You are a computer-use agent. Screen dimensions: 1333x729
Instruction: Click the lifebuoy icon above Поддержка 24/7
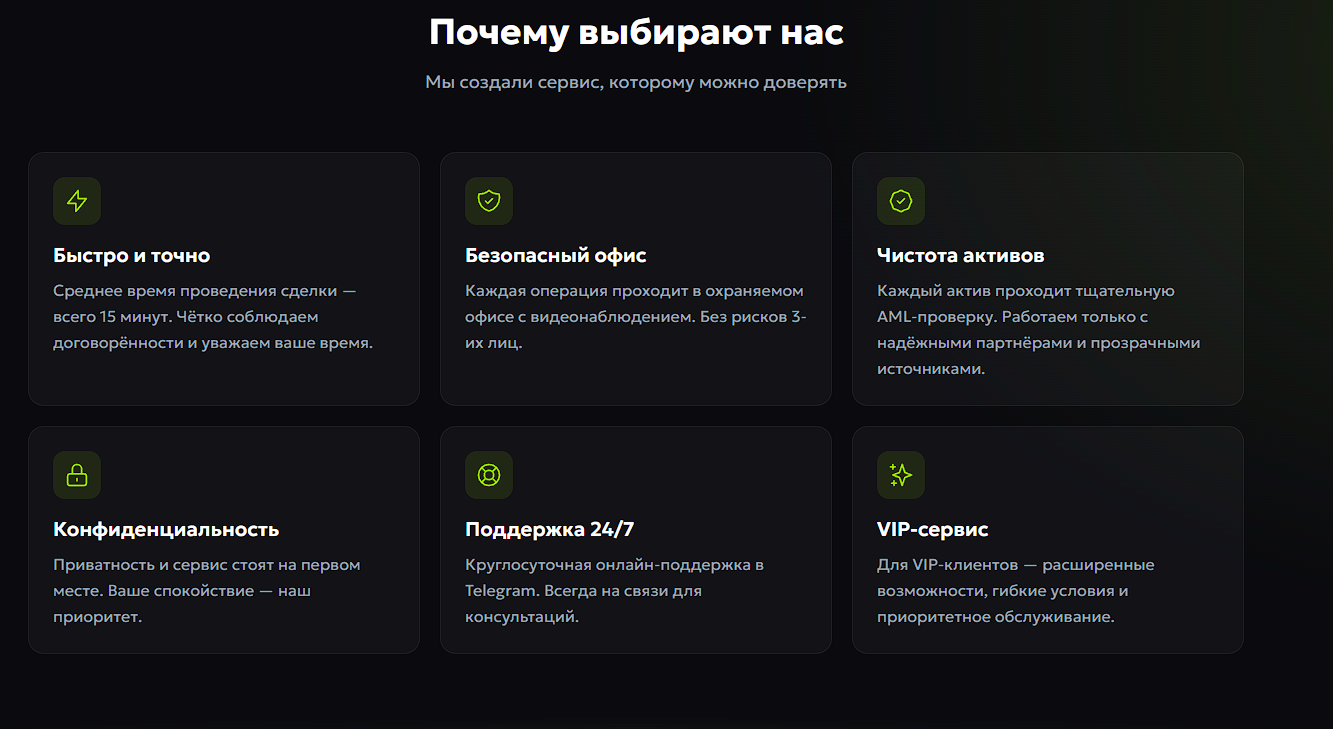tap(489, 475)
